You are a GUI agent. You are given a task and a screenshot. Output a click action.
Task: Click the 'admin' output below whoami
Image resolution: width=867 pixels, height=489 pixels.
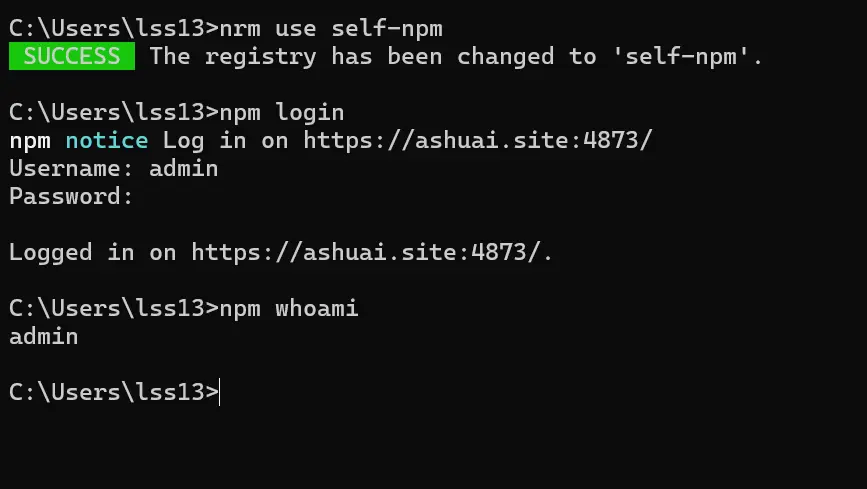pos(44,336)
